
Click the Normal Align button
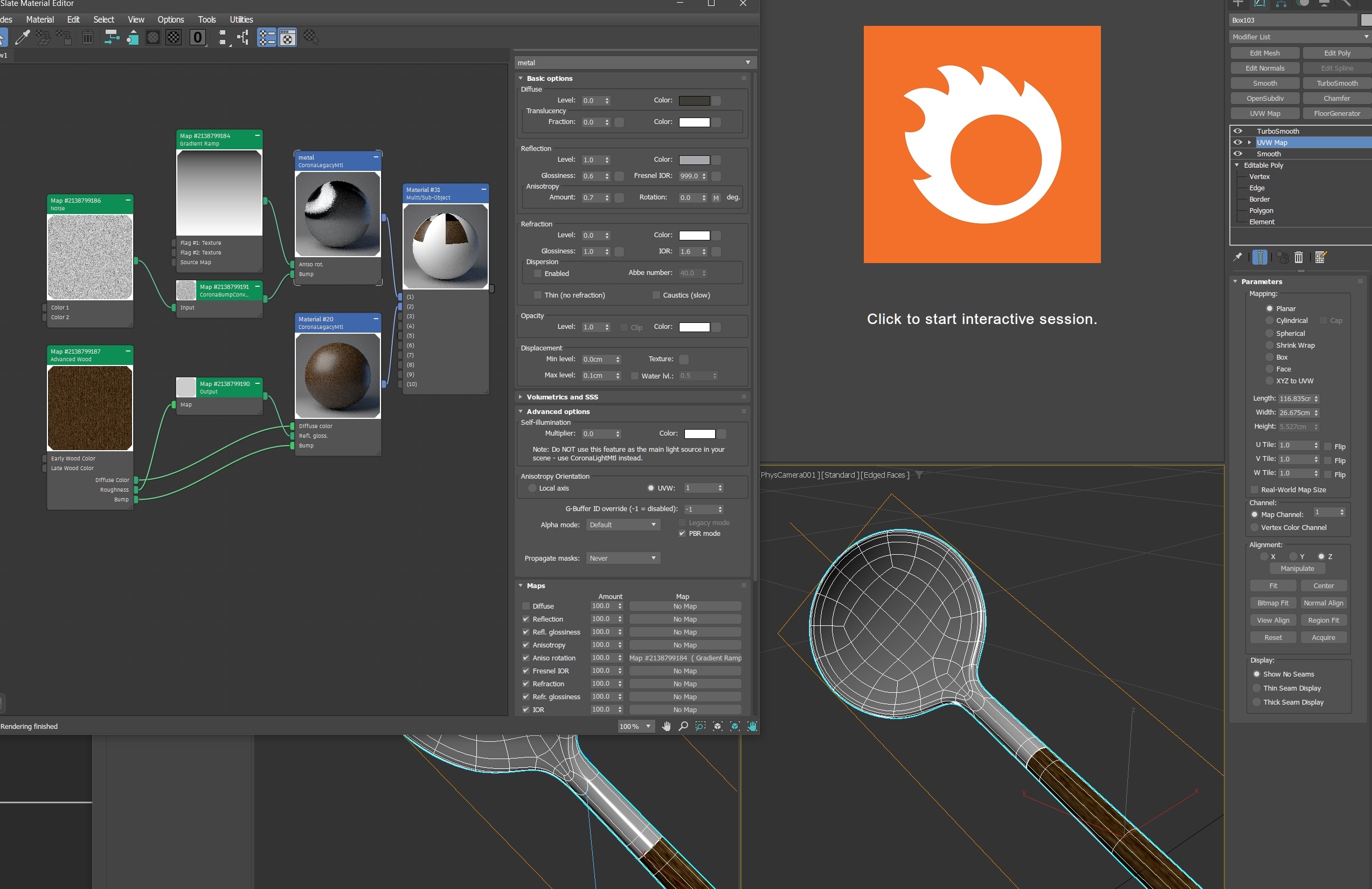coord(1324,603)
